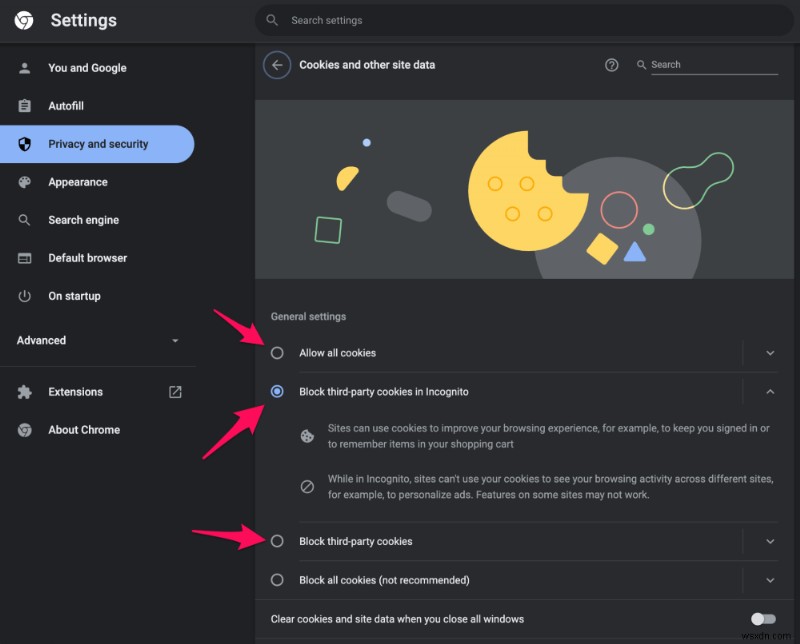Open the Extensions puzzle icon
Image resolution: width=800 pixels, height=644 pixels.
click(23, 392)
